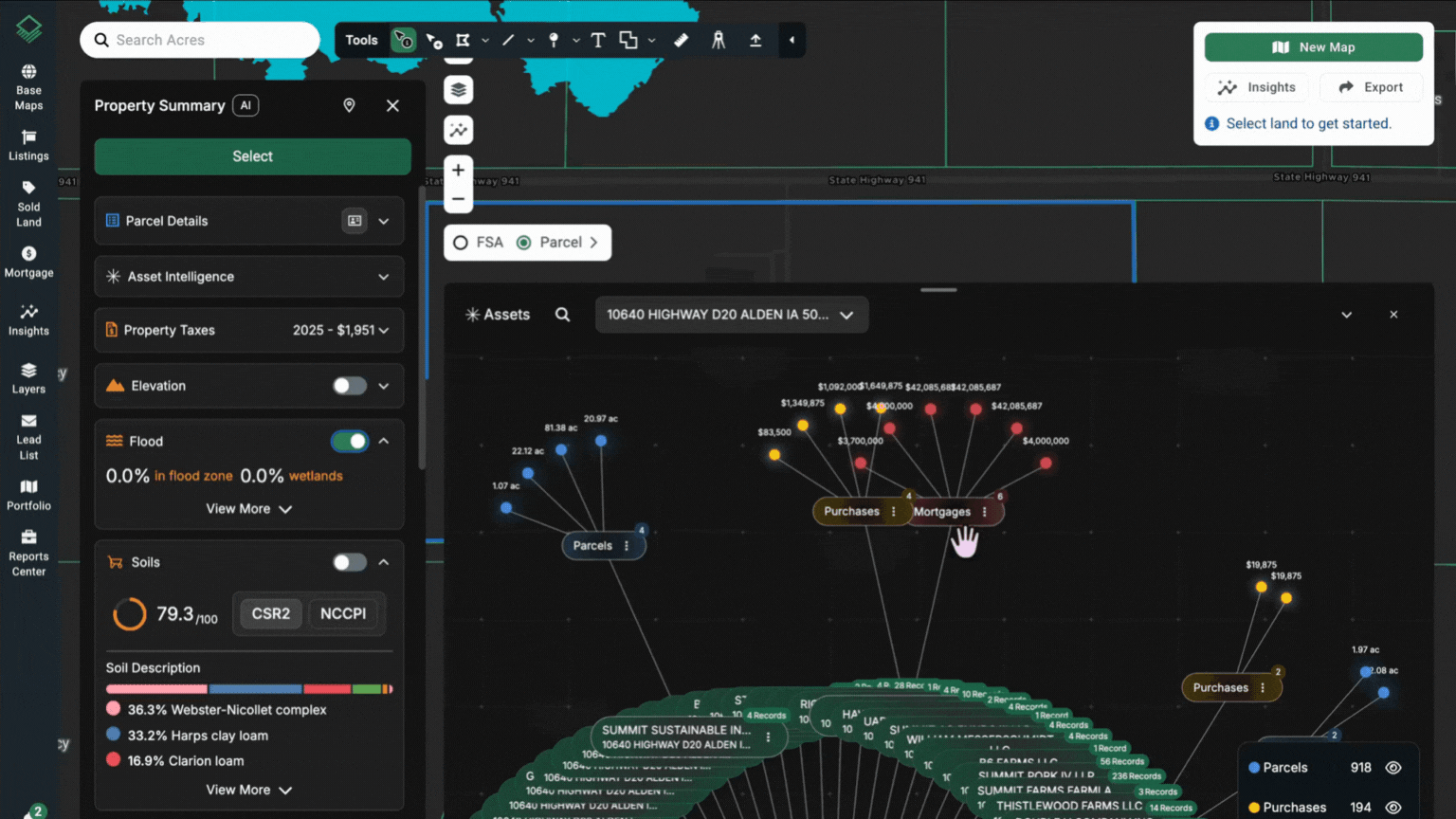Click the search icon in Assets panel
Viewport: 1456px width, 819px height.
[562, 315]
